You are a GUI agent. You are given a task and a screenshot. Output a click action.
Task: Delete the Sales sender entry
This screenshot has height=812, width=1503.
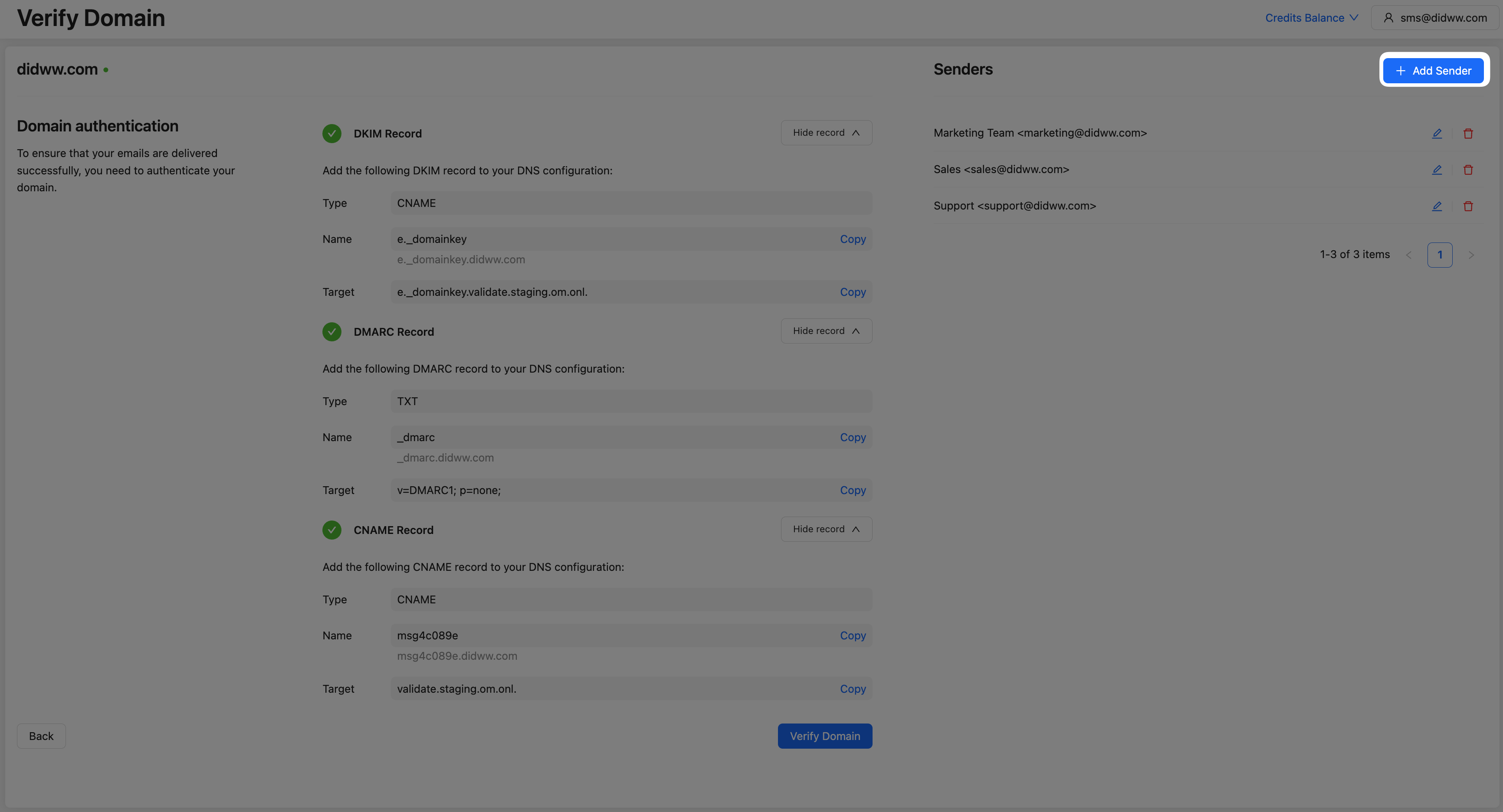pyautogui.click(x=1468, y=170)
